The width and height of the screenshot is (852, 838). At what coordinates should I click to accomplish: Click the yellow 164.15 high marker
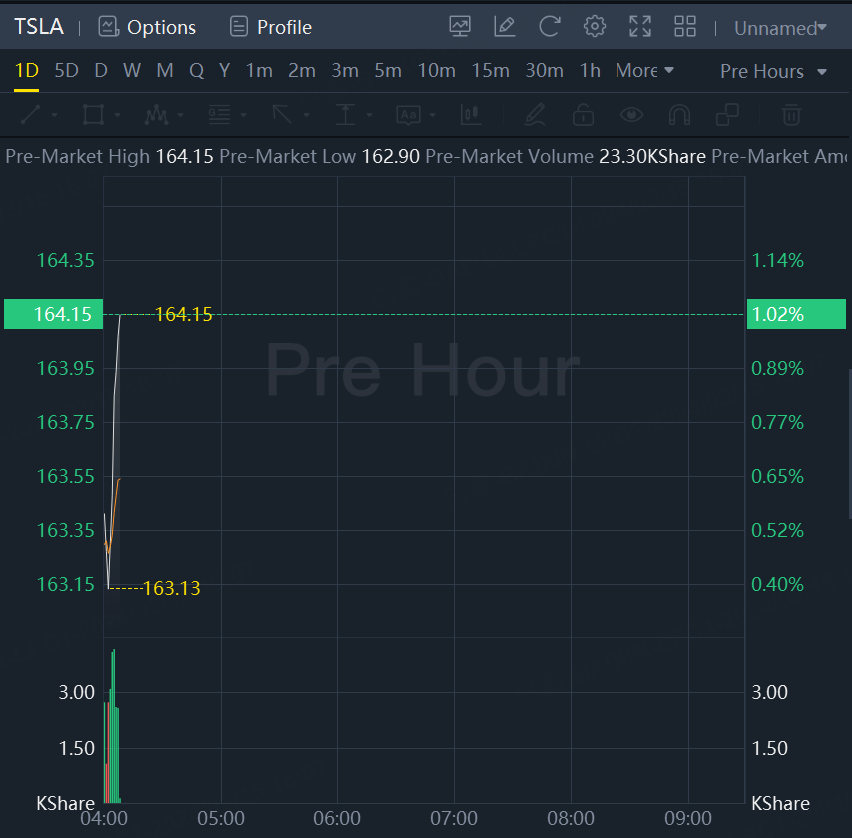[x=184, y=314]
